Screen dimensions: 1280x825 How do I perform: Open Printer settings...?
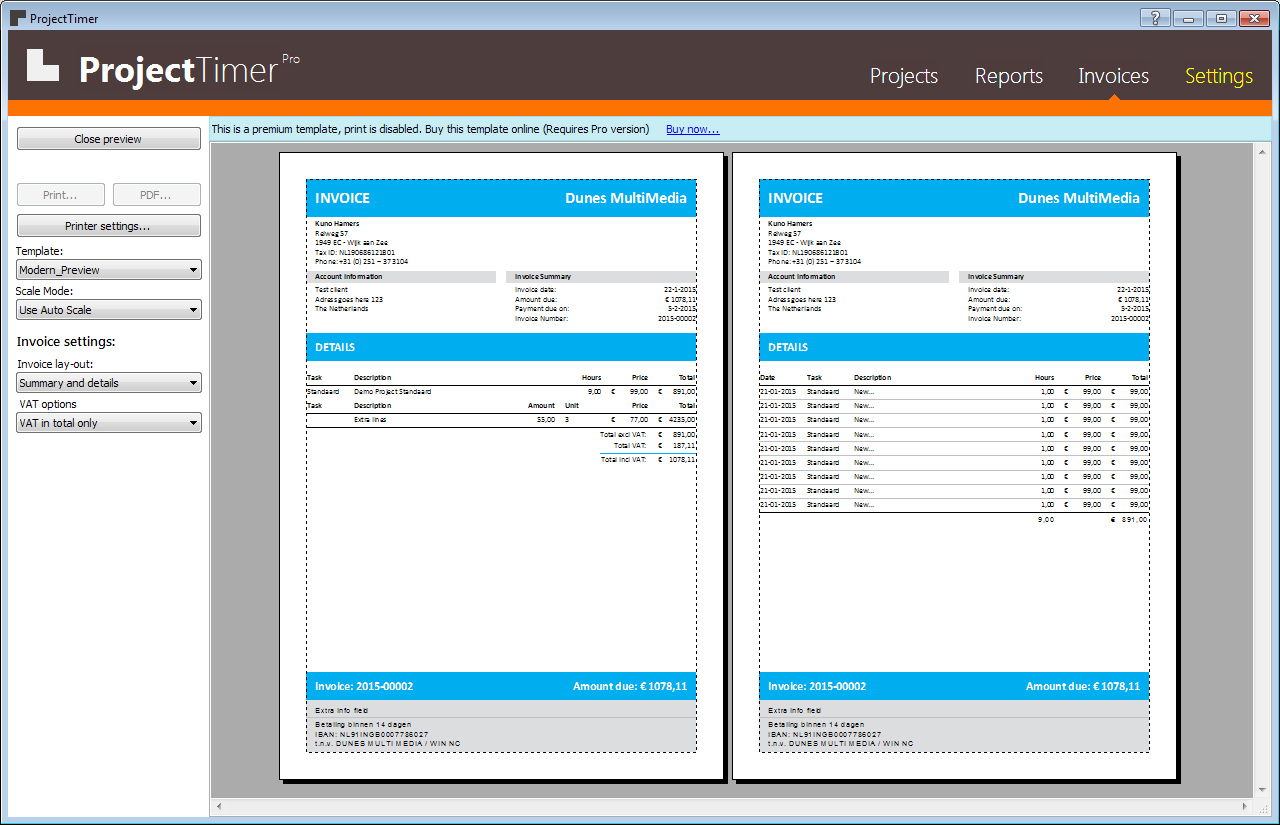pyautogui.click(x=109, y=226)
